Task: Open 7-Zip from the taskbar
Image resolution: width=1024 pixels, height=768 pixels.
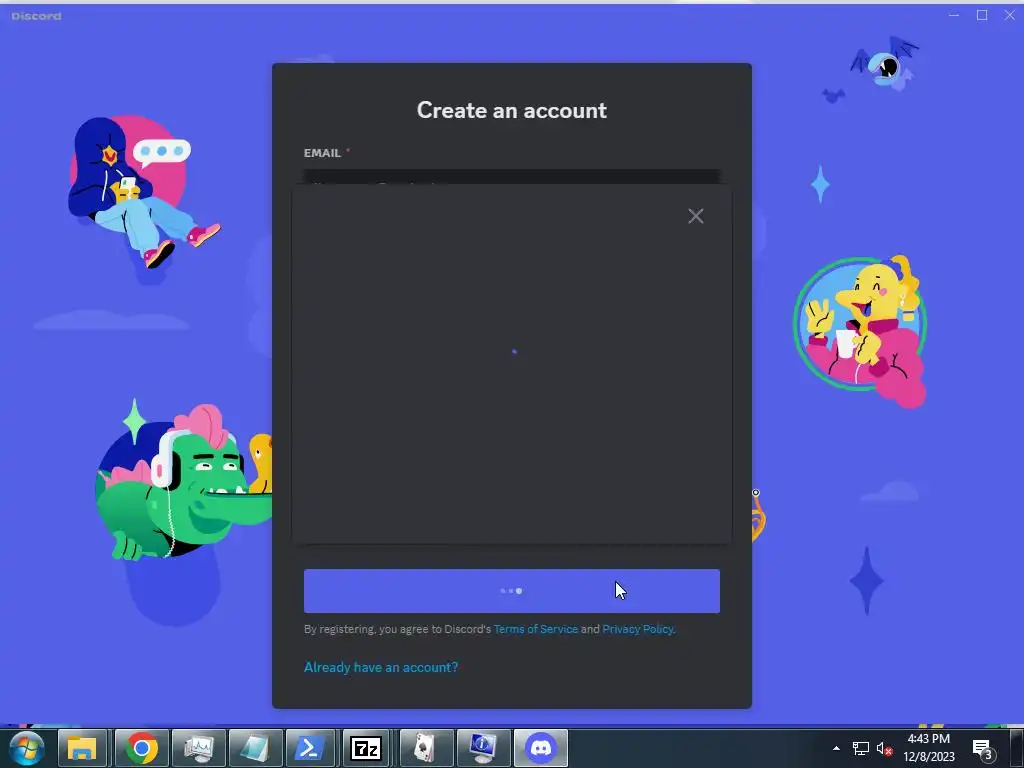Action: [366, 748]
